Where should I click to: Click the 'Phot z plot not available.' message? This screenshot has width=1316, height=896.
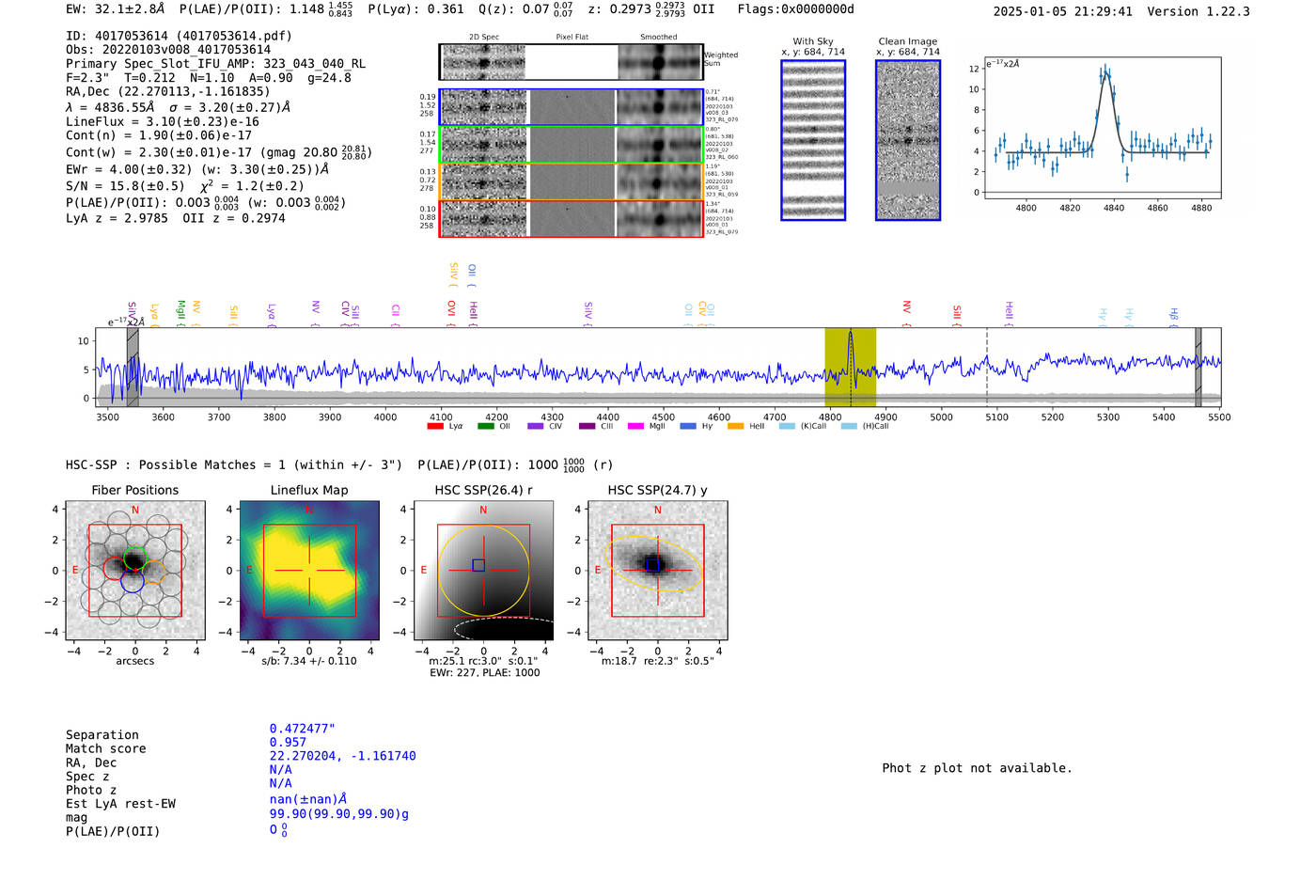pyautogui.click(x=977, y=768)
